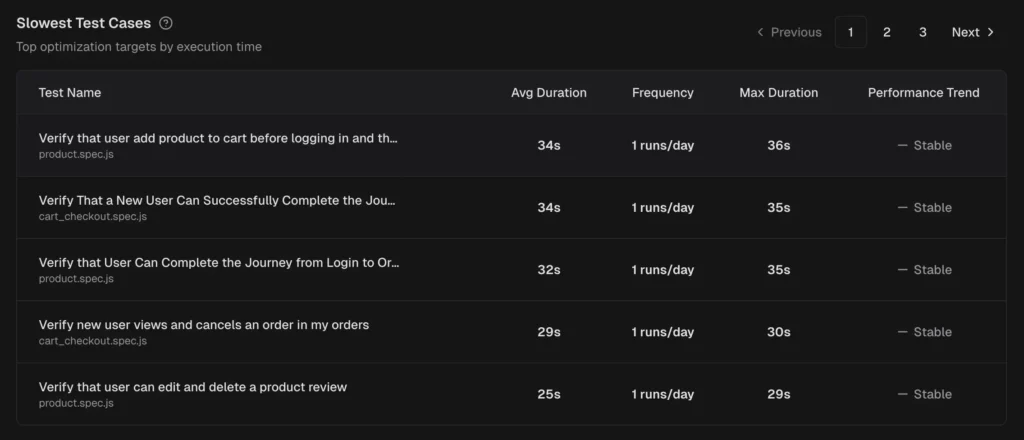Open the edit and delete product review test
Screen dimensions: 1024x440
pyautogui.click(x=193, y=387)
